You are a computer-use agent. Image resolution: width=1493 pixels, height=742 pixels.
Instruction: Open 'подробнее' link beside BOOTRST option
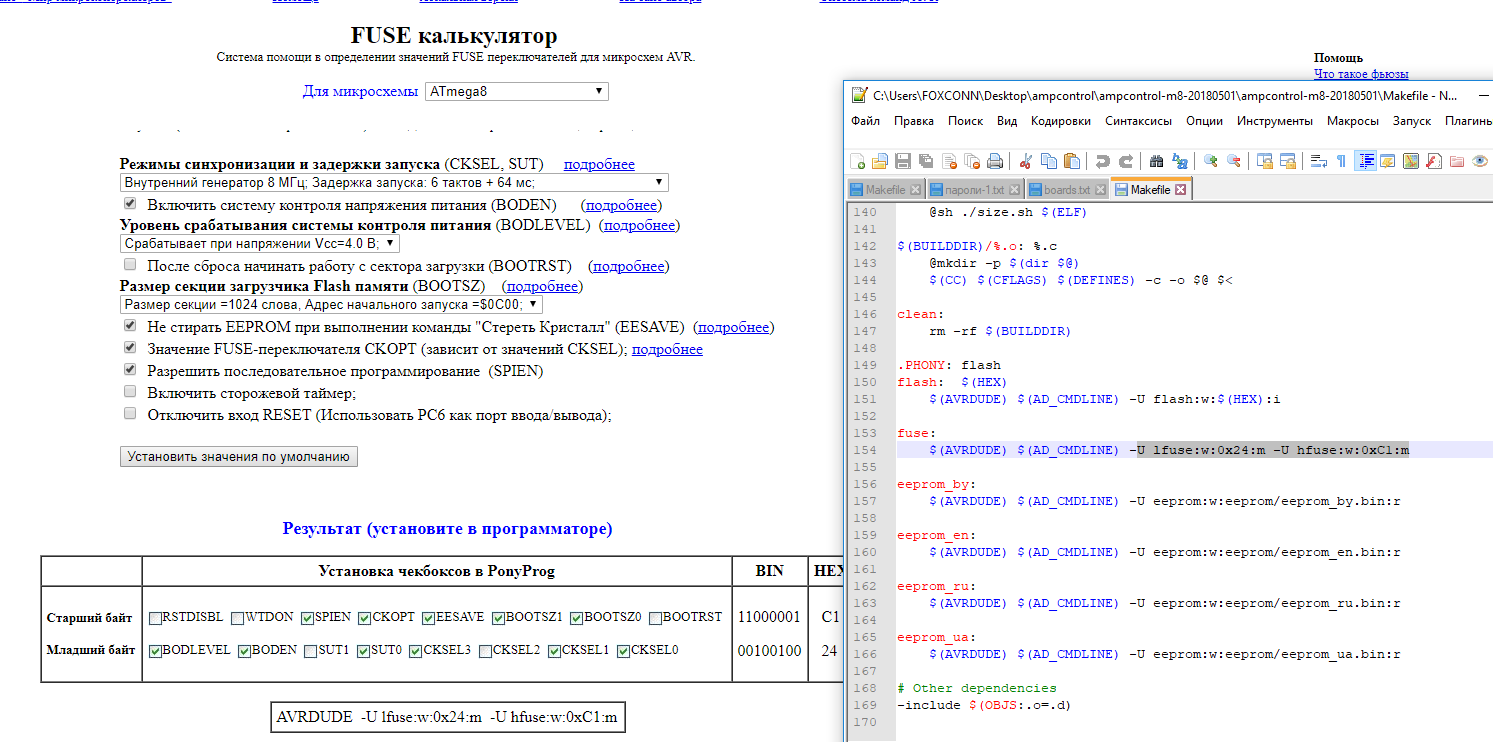629,266
